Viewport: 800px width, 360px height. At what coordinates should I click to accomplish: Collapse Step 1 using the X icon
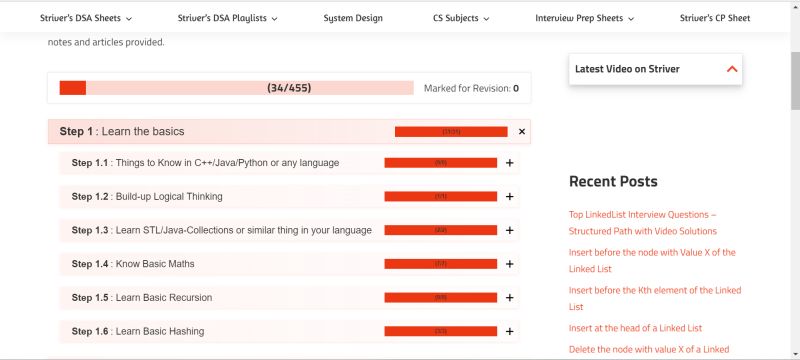(x=521, y=132)
